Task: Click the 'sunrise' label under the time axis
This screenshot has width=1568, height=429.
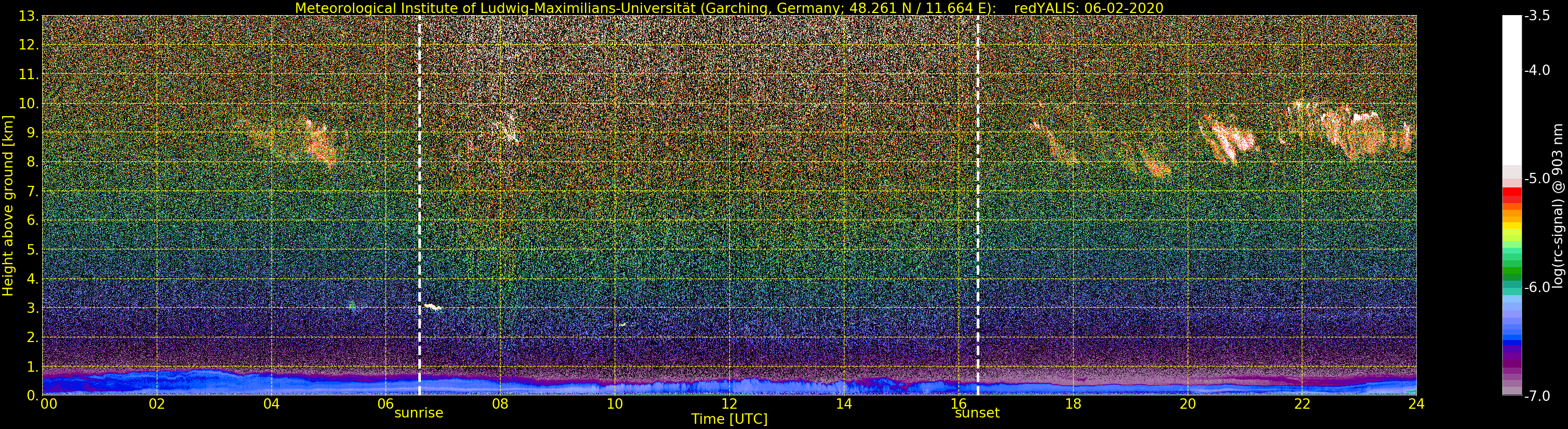Action: tap(419, 412)
